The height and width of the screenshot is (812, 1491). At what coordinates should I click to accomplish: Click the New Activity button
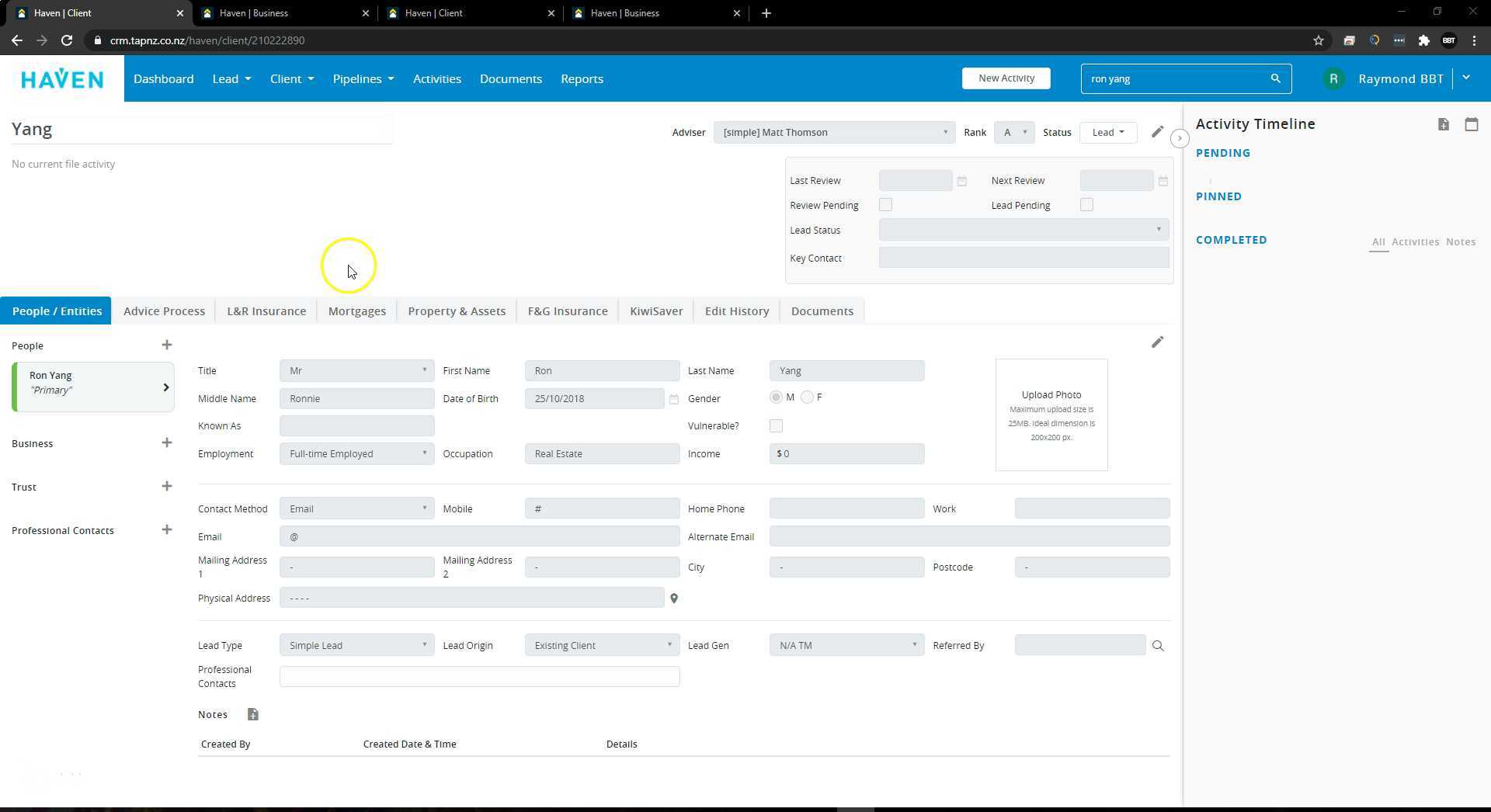point(1006,78)
